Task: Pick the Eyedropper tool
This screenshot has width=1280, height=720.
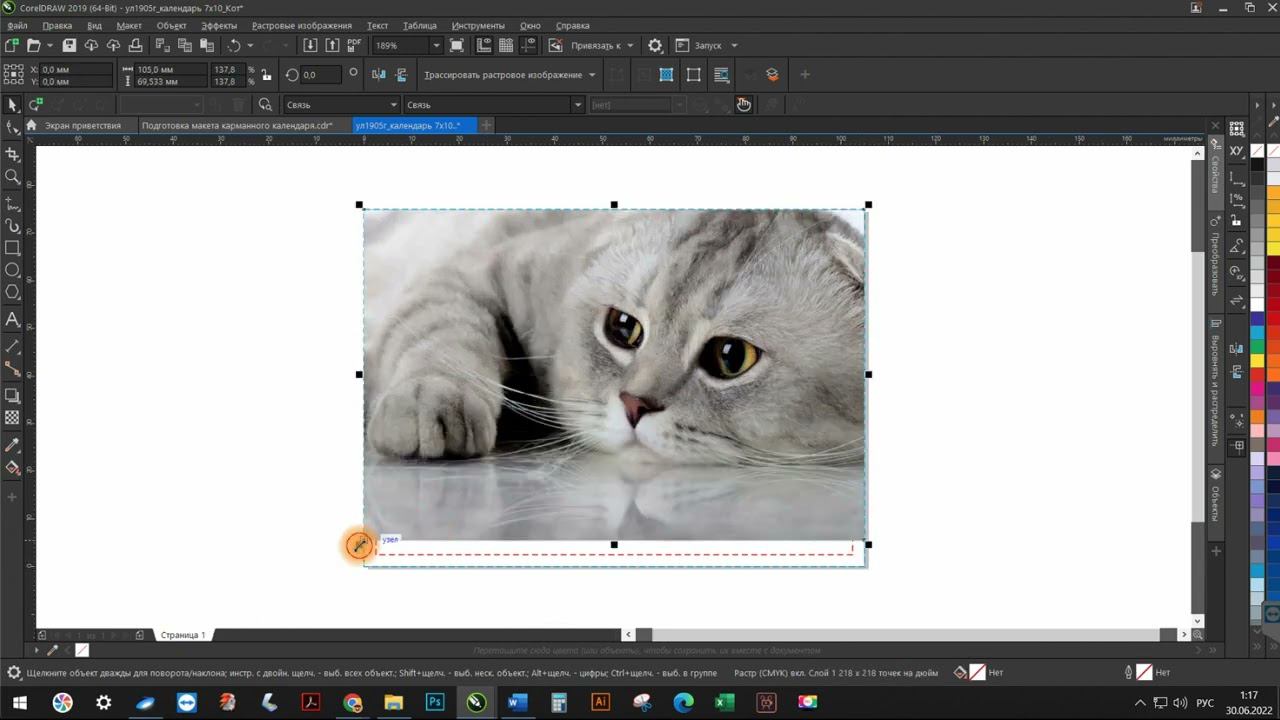Action: coord(13,444)
